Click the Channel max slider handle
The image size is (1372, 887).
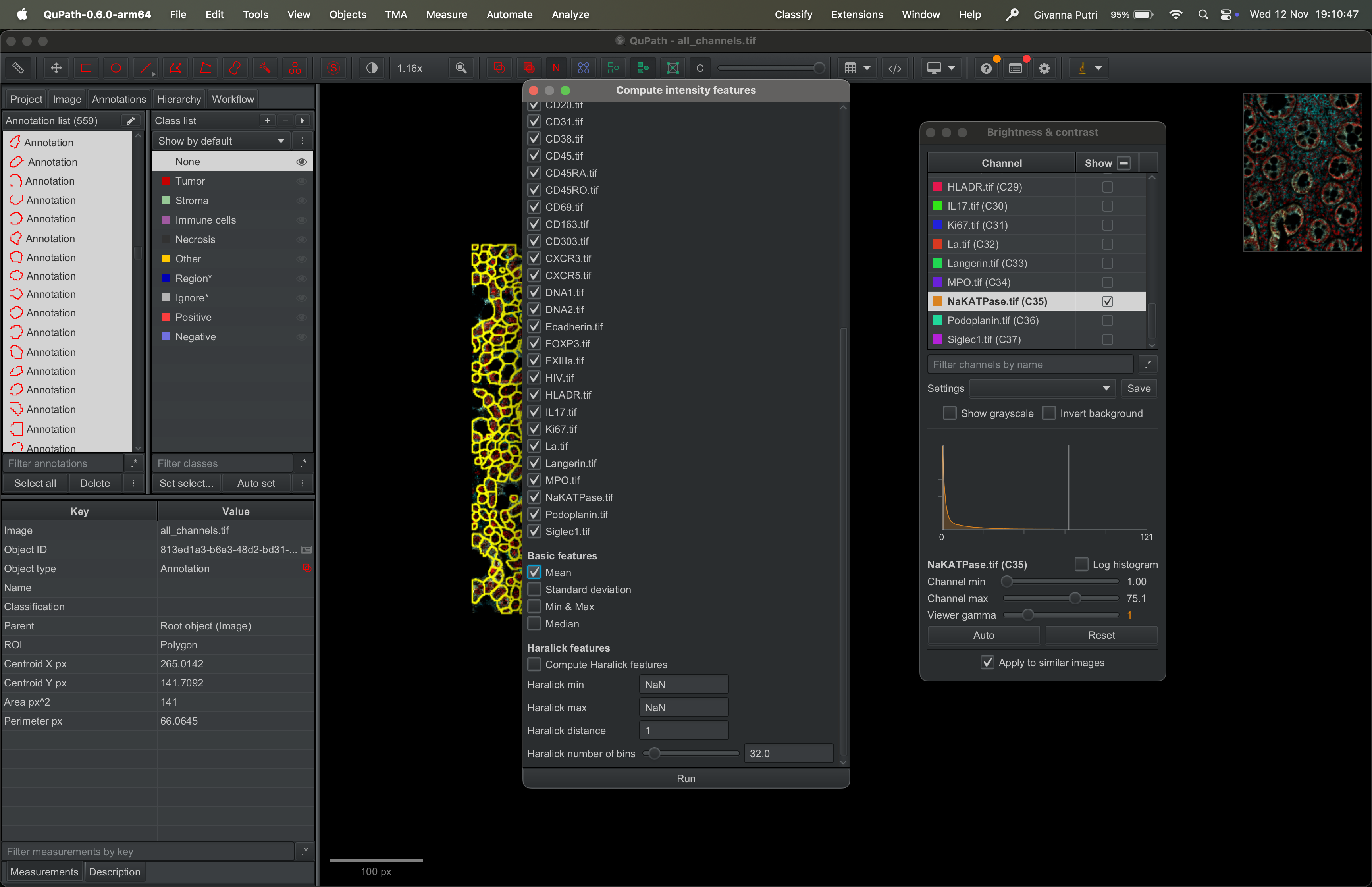[1074, 598]
